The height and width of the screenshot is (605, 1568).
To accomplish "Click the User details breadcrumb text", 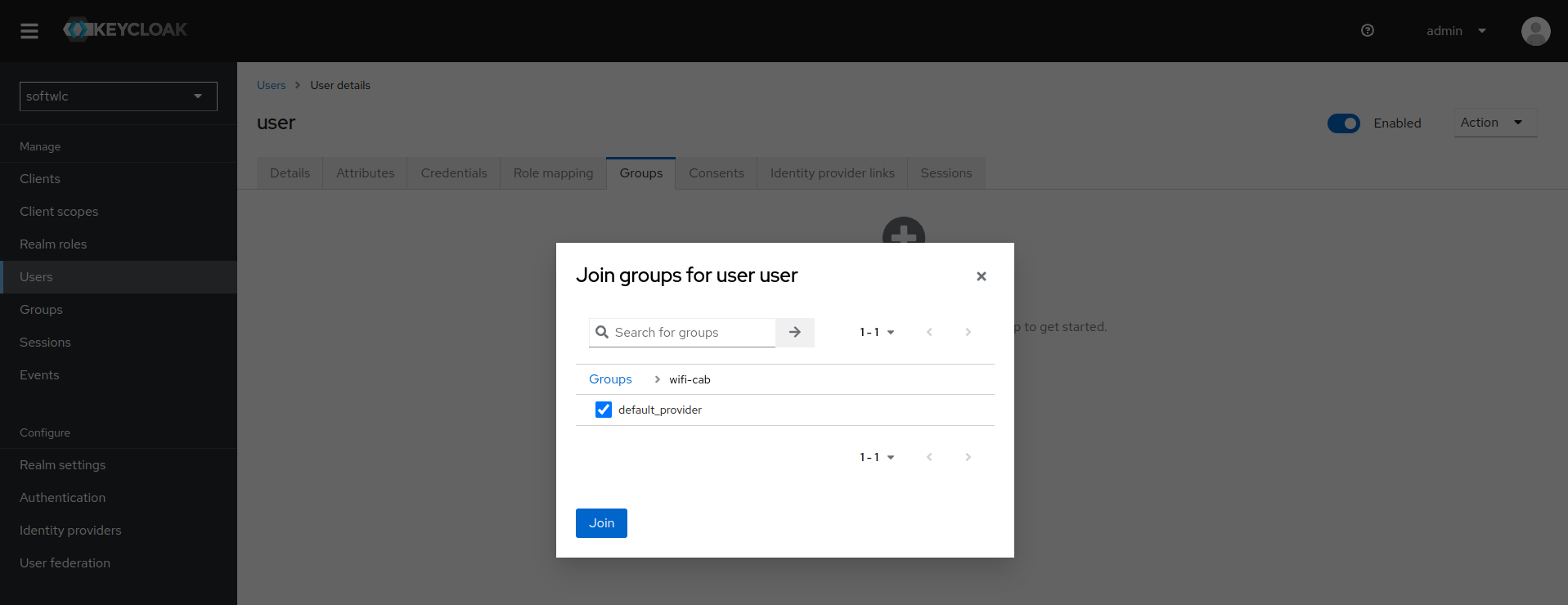I will (x=340, y=85).
